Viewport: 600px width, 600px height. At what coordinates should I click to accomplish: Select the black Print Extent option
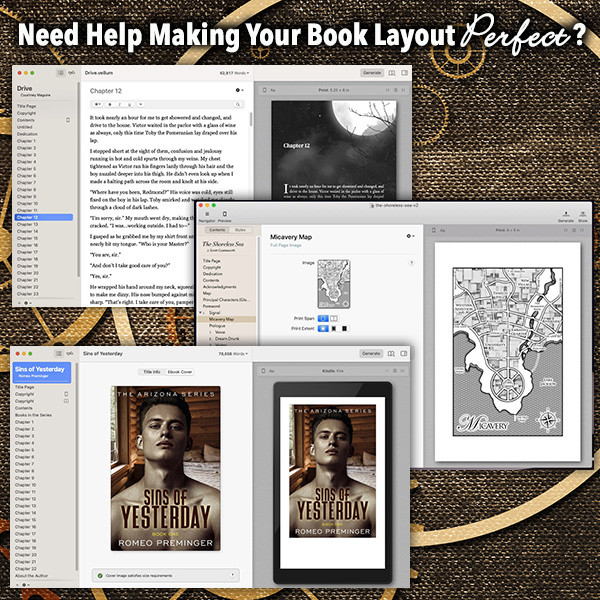pyautogui.click(x=346, y=327)
